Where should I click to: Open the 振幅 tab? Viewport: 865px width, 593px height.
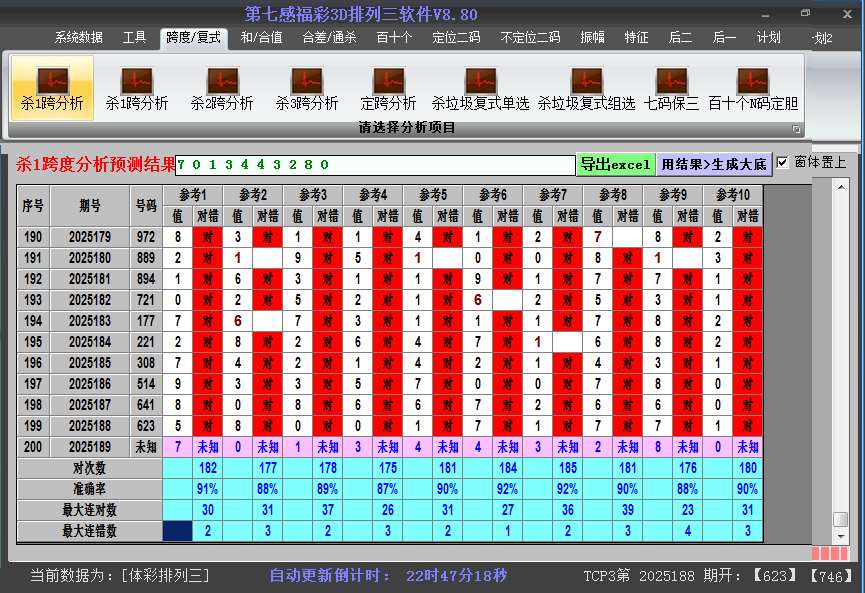(592, 38)
